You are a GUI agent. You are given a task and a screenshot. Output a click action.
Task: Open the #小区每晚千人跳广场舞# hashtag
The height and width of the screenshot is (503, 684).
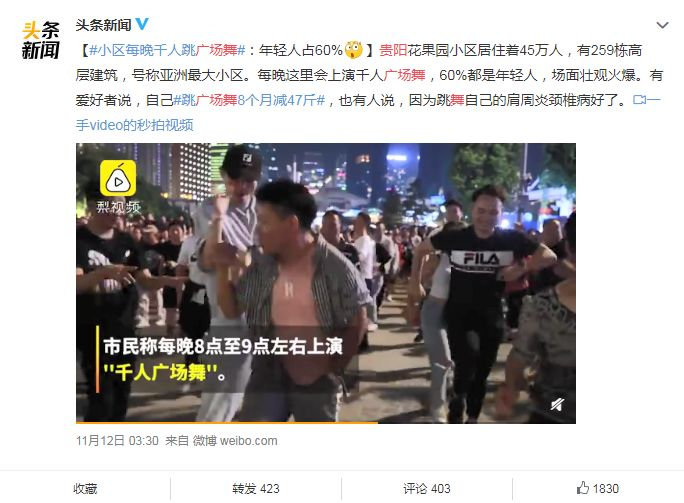pos(167,50)
